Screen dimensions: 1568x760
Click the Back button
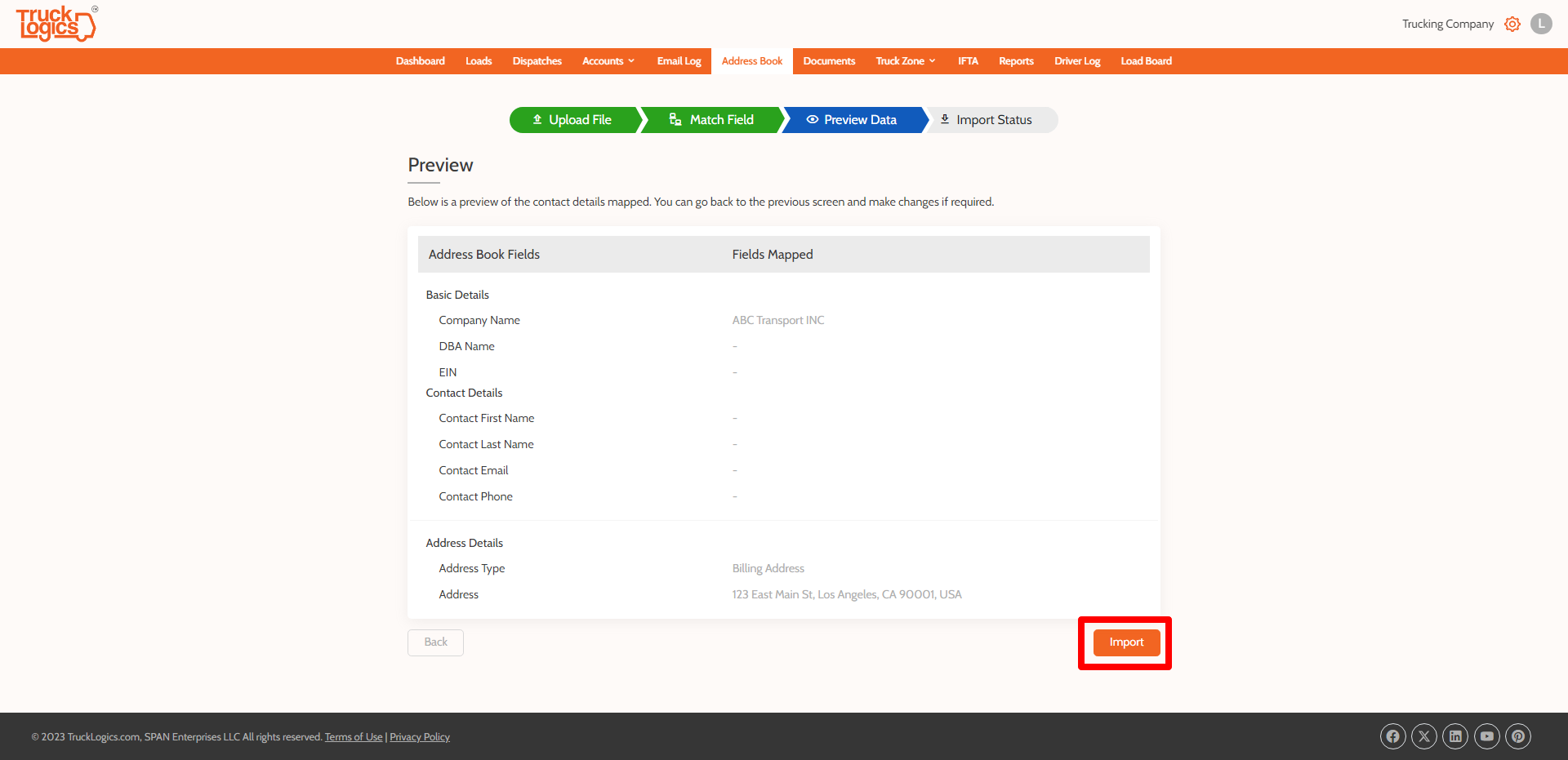[x=435, y=642]
